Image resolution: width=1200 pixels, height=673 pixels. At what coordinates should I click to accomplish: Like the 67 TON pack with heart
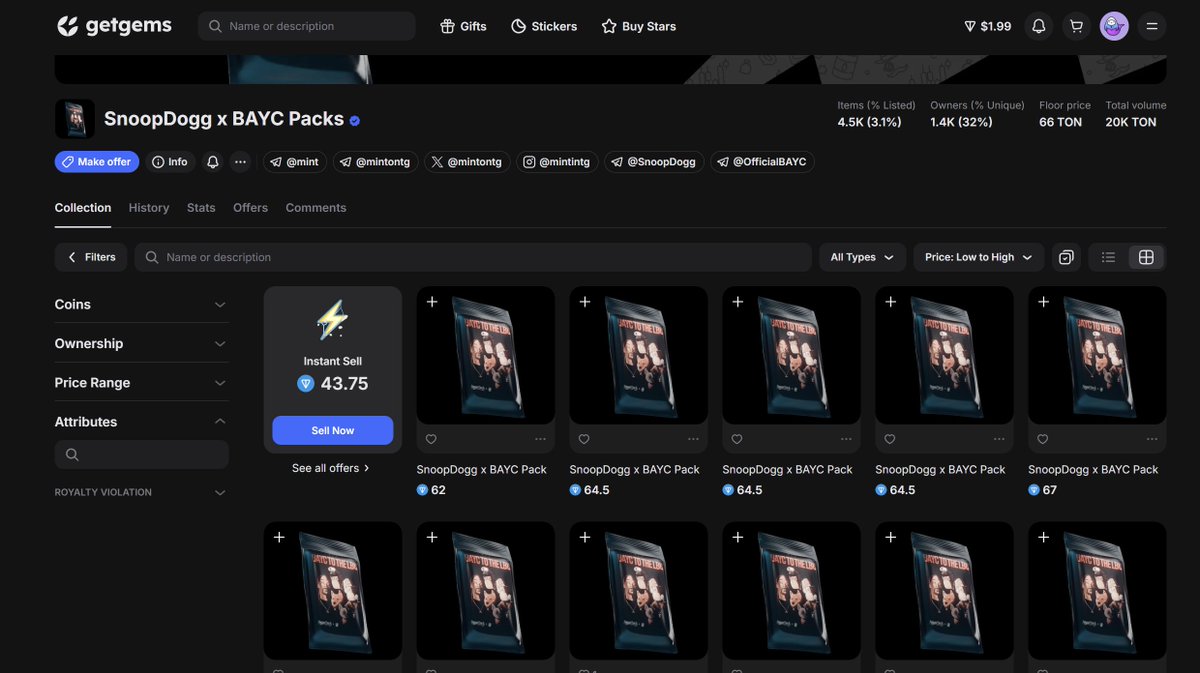coord(1043,439)
